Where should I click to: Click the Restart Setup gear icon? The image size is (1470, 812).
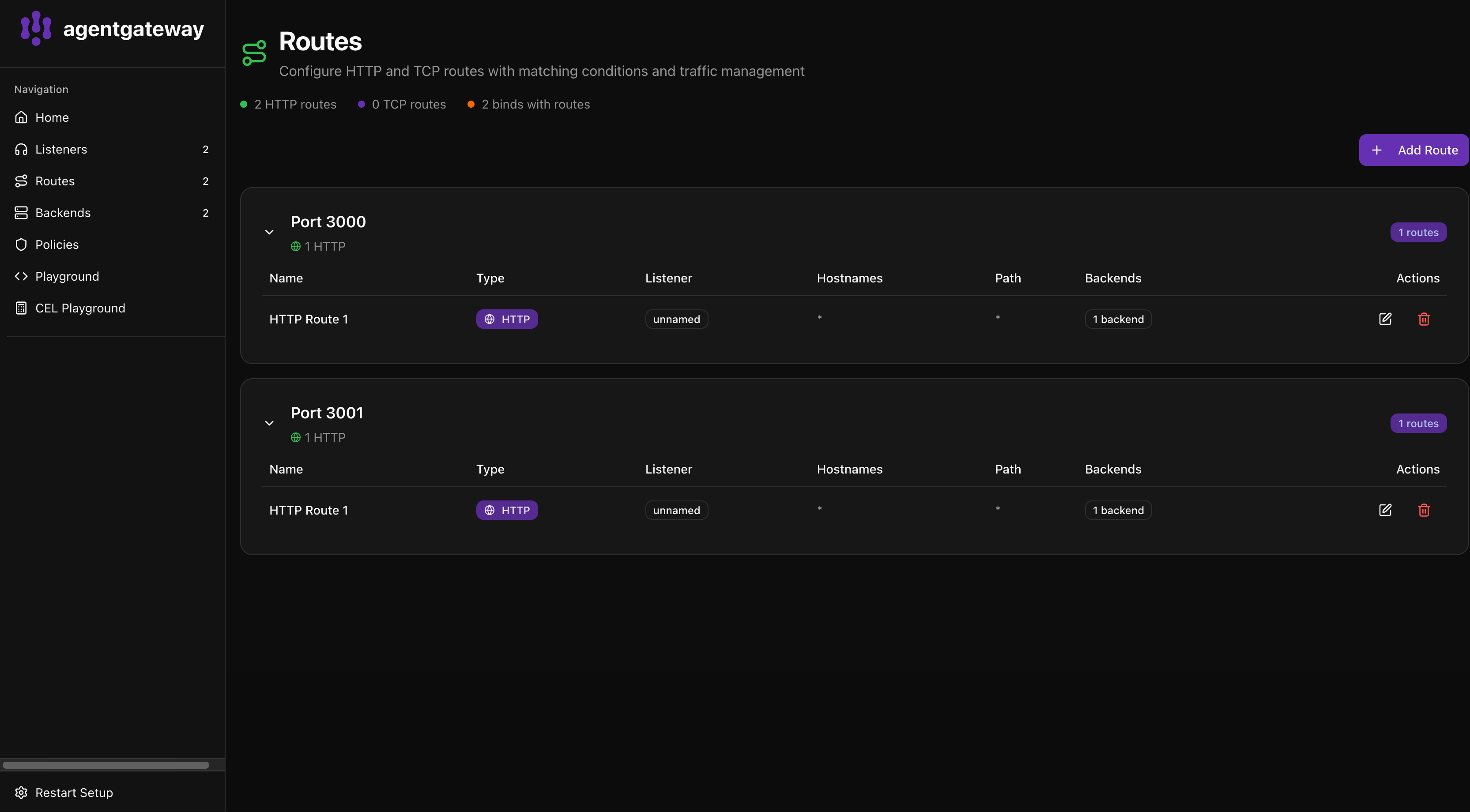pyautogui.click(x=21, y=793)
